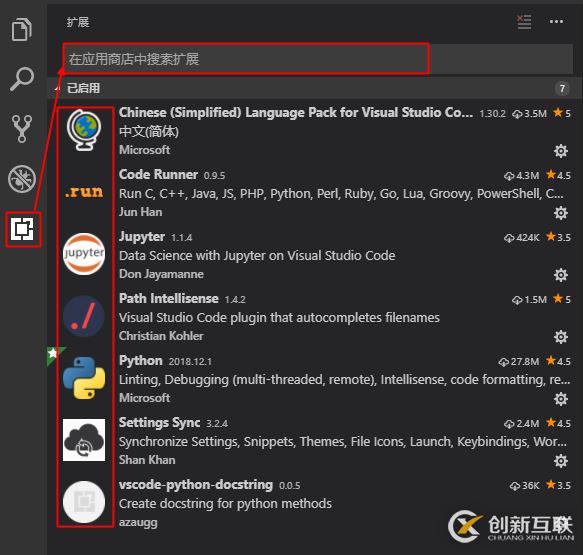Click publisher name Jun Han
The height and width of the screenshot is (555, 583).
tap(141, 212)
